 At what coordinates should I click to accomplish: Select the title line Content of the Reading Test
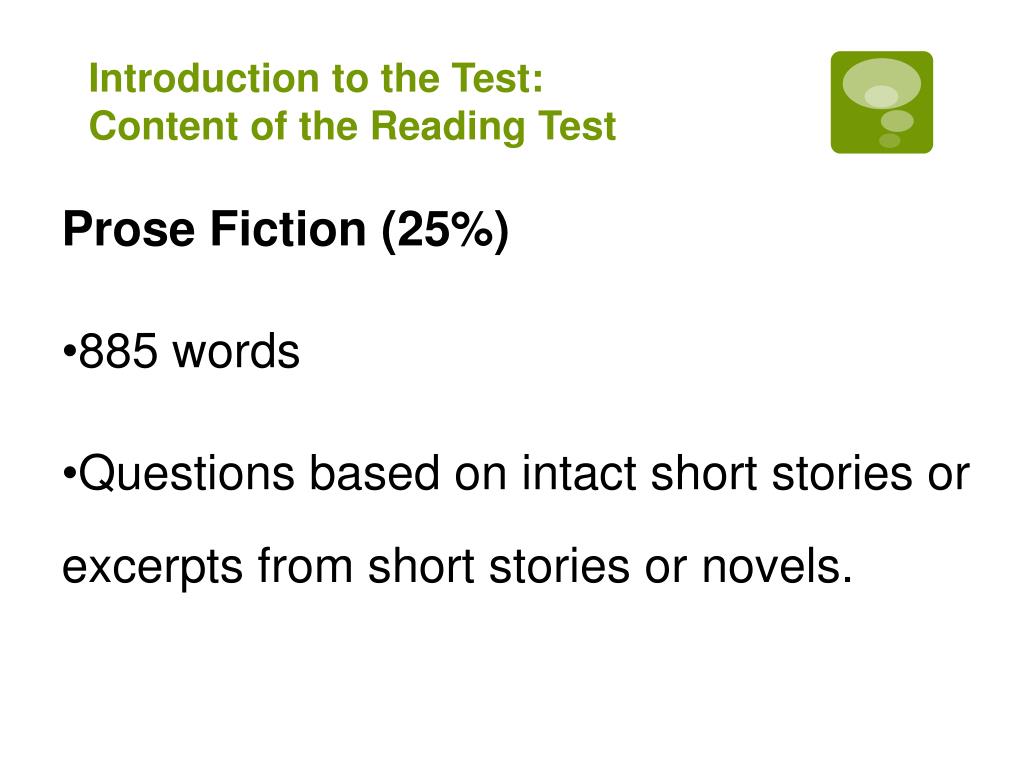(353, 125)
